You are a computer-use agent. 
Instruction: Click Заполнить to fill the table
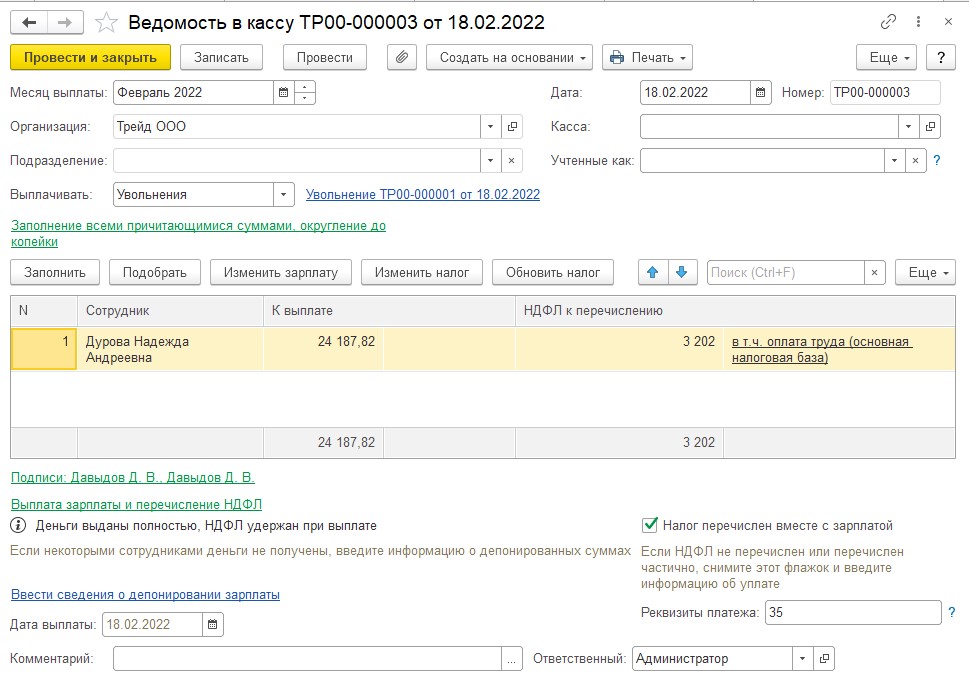click(x=55, y=273)
